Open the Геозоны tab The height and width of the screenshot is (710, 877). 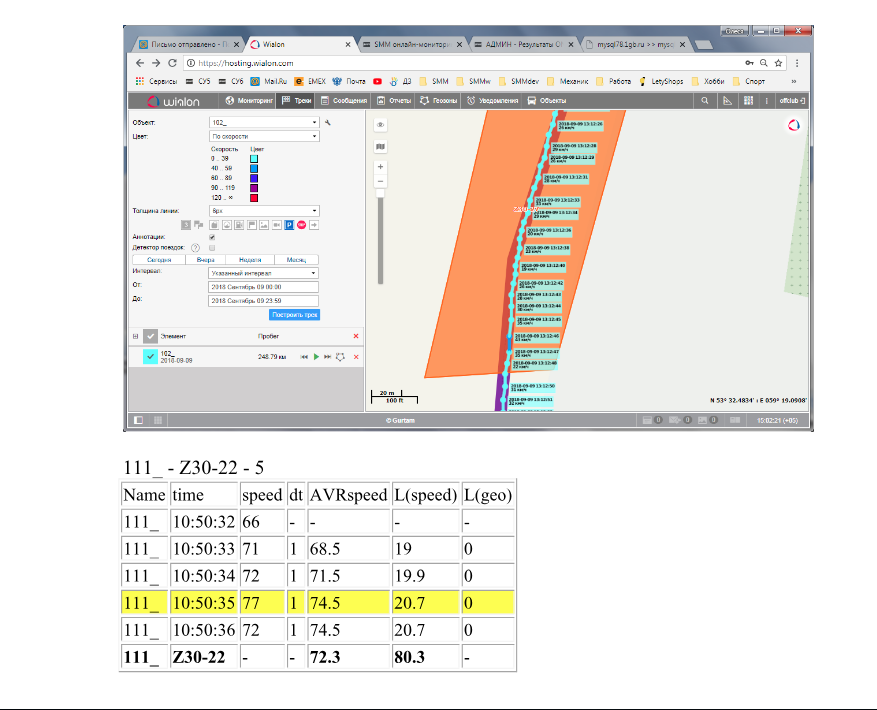[440, 101]
